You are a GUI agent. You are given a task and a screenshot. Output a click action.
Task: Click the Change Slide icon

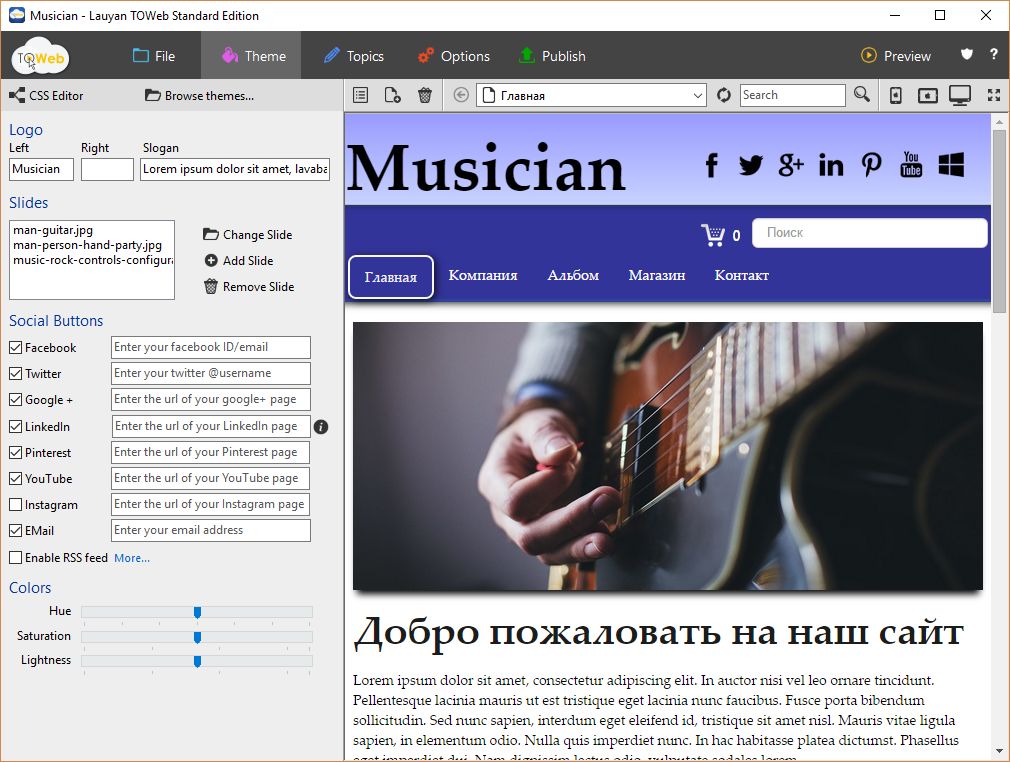pos(209,235)
